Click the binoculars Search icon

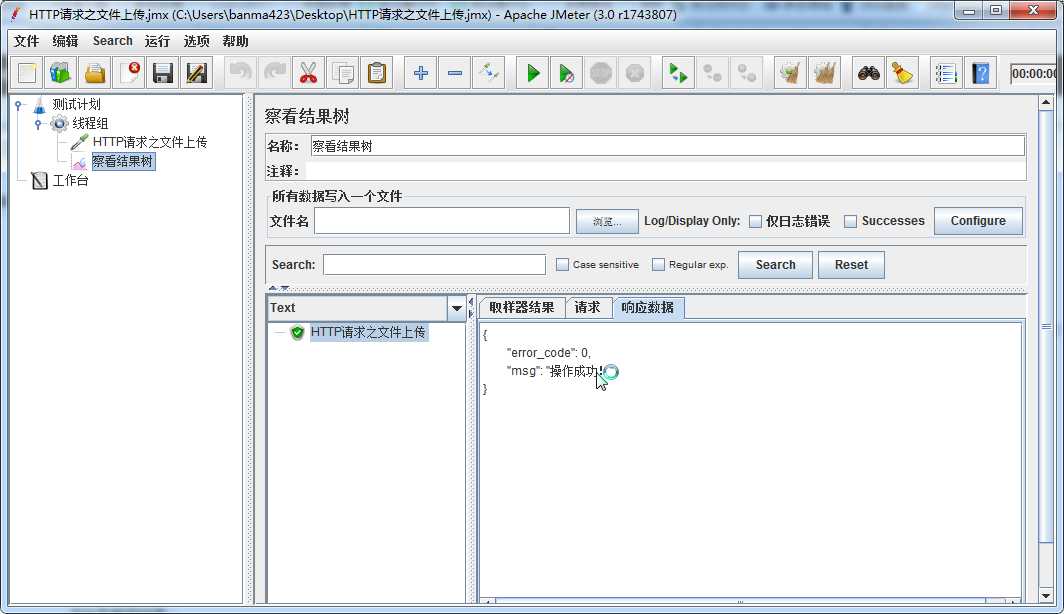click(x=869, y=73)
